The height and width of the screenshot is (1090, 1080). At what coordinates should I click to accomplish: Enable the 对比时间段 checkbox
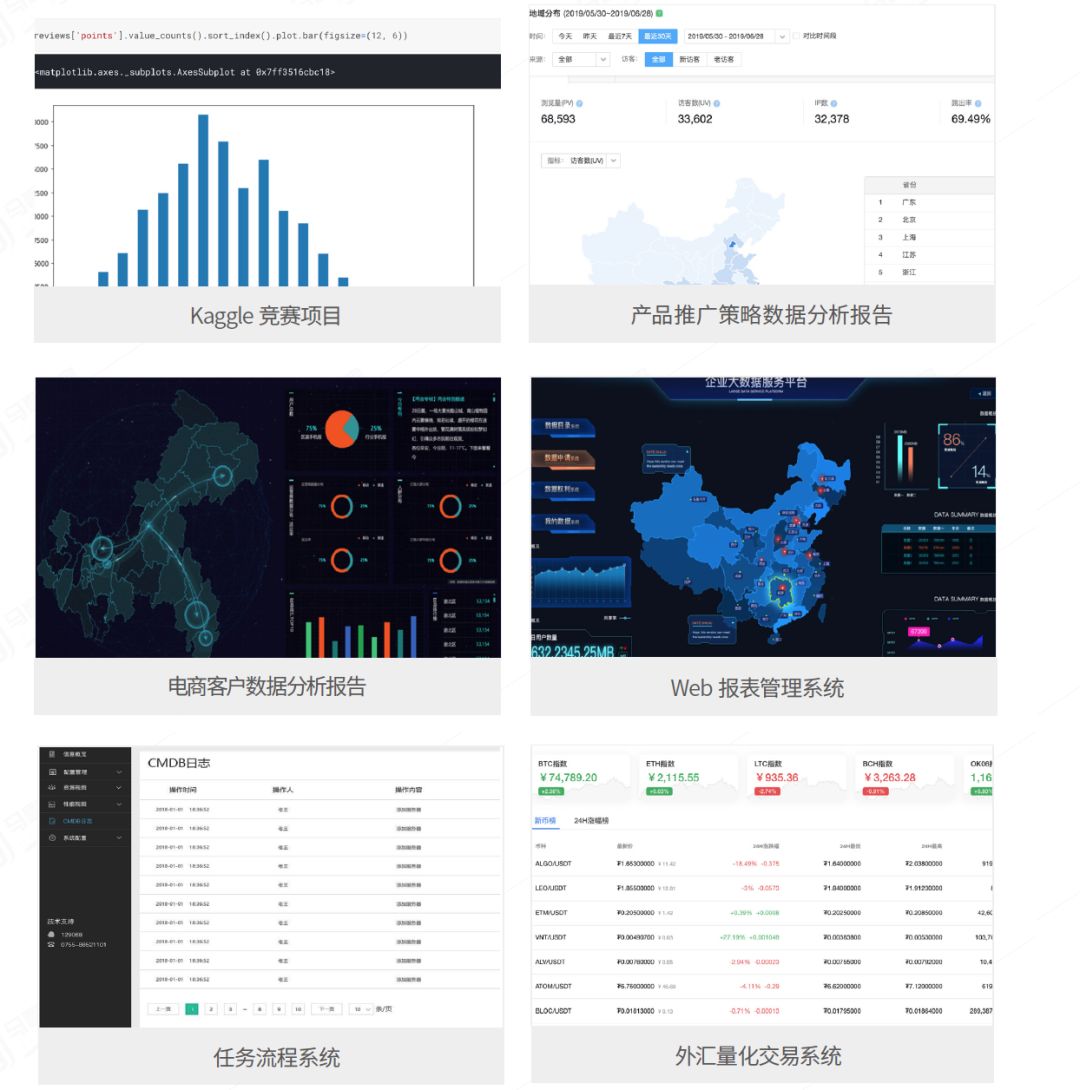coord(797,36)
